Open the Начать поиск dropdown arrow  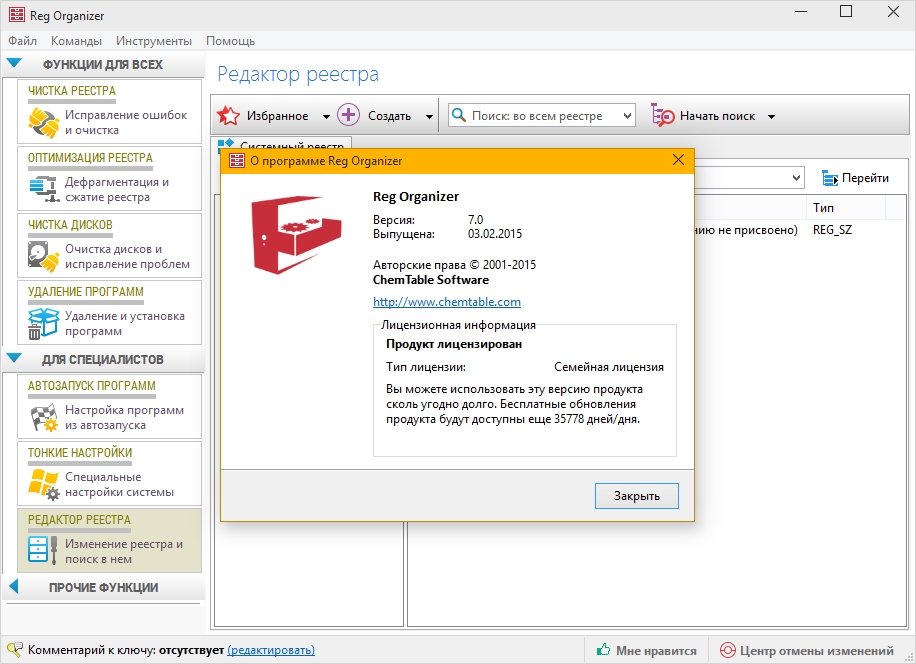point(771,116)
